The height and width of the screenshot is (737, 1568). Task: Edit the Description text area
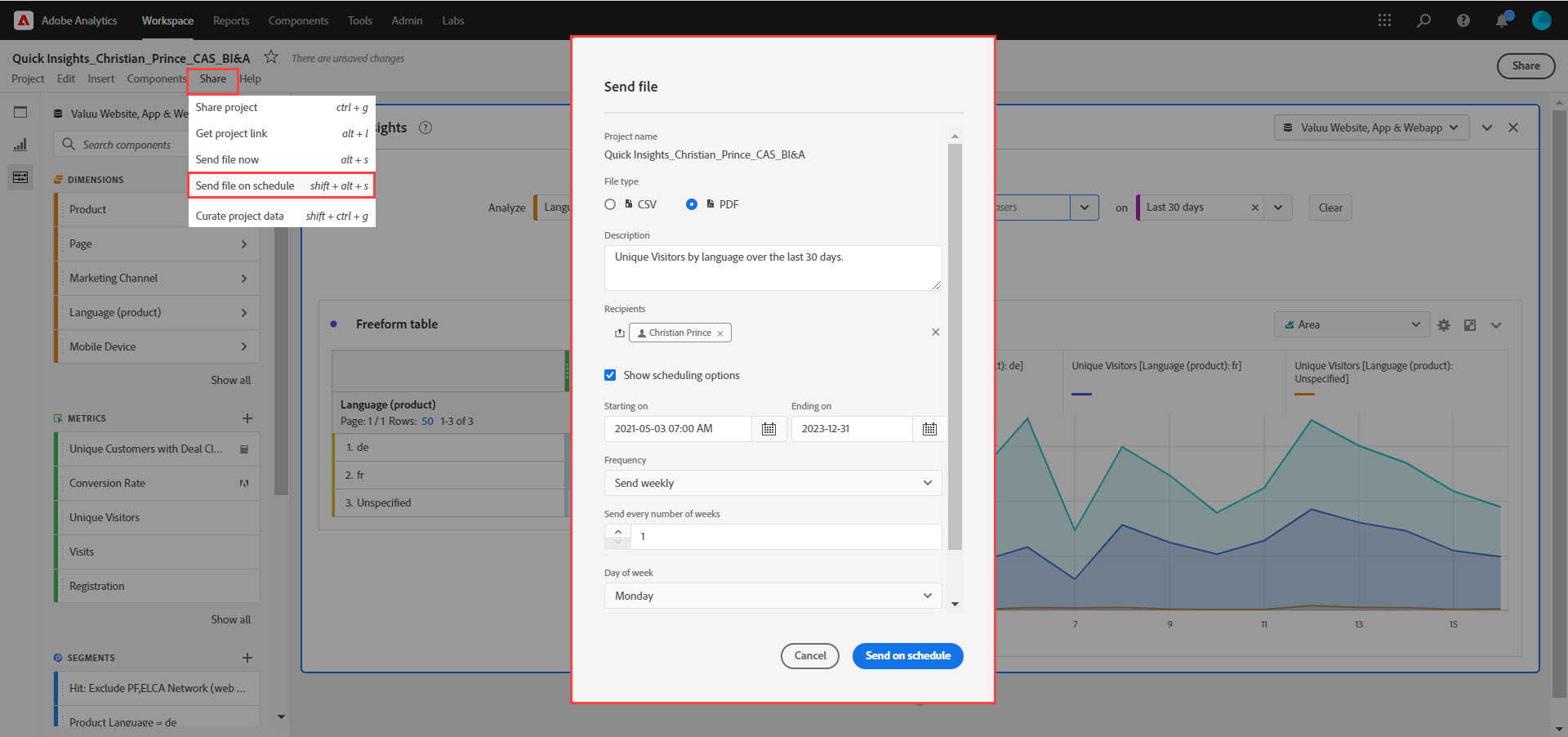point(773,268)
